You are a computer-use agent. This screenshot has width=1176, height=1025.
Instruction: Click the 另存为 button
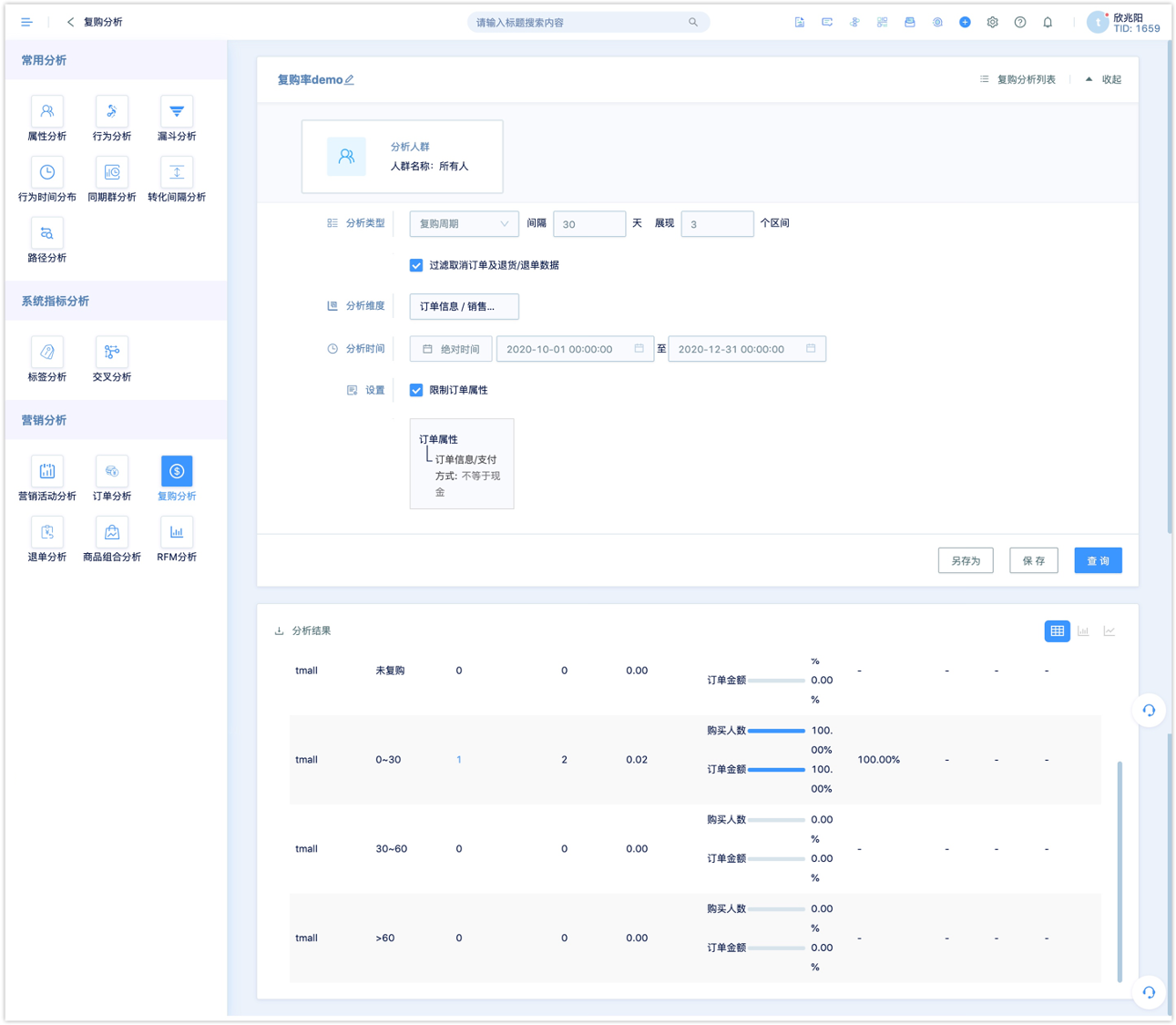pos(966,560)
